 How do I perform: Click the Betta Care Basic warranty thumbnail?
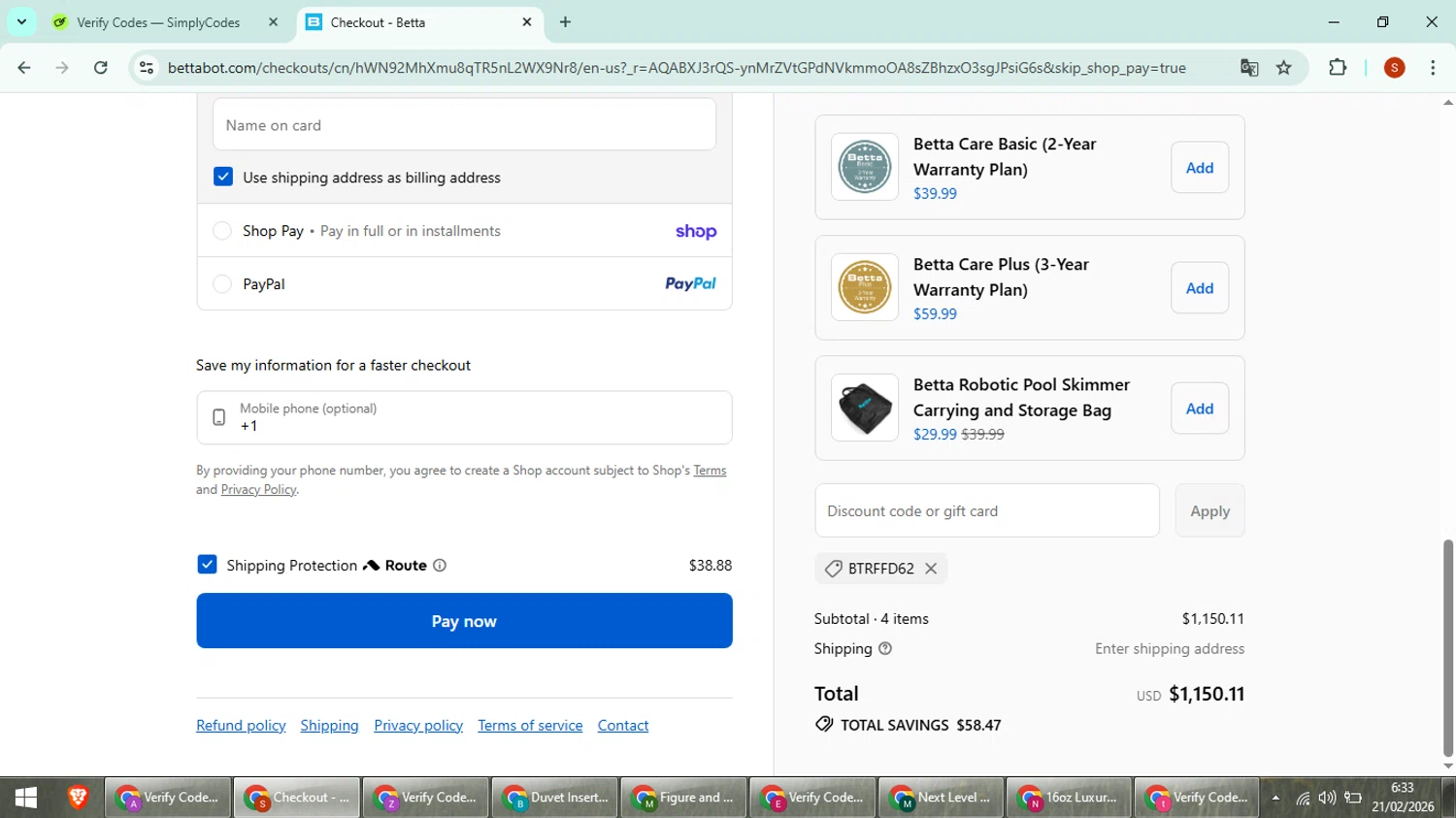click(x=865, y=167)
